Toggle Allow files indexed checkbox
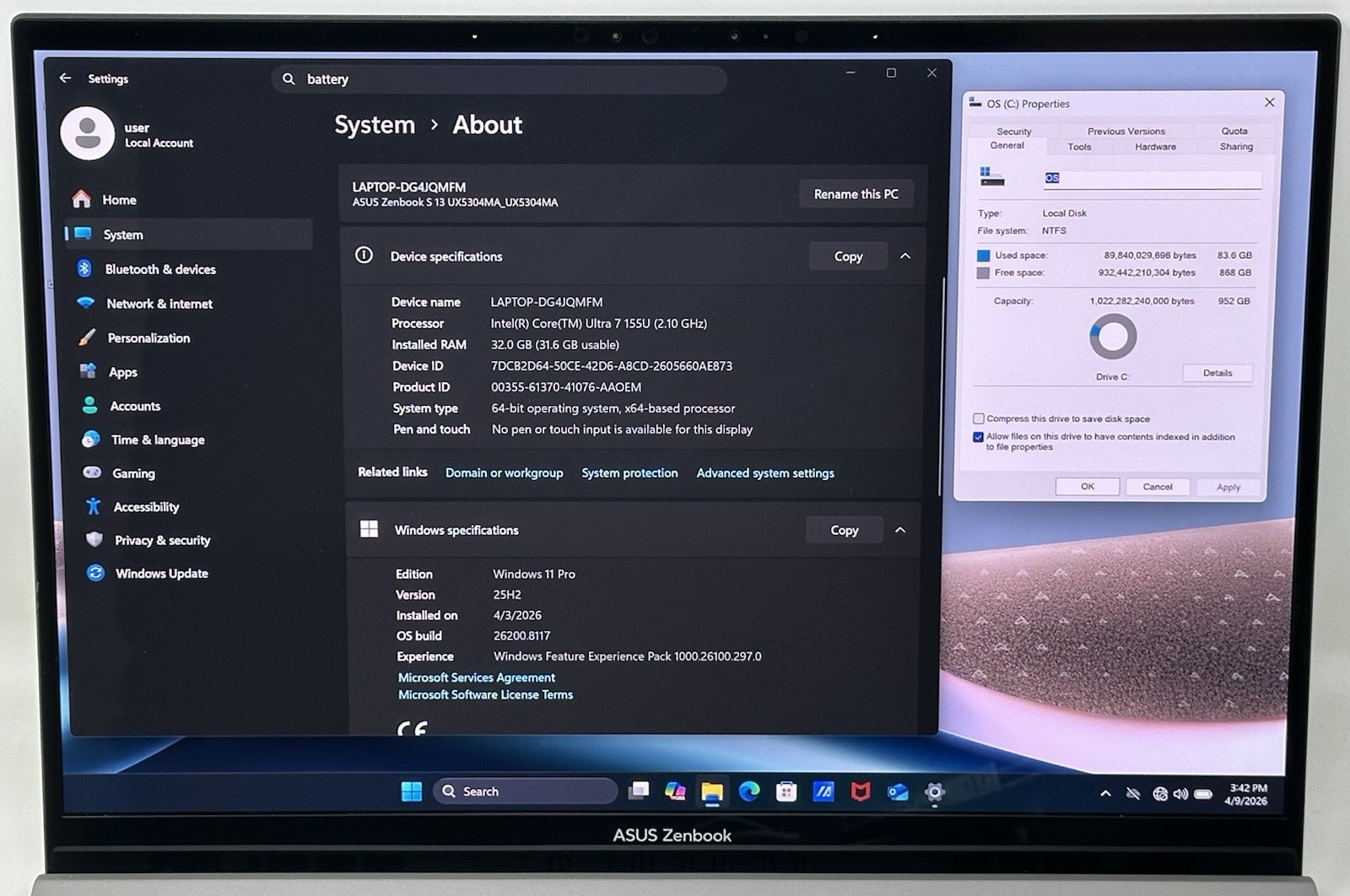Screen dimensions: 1350x896 (x=979, y=437)
